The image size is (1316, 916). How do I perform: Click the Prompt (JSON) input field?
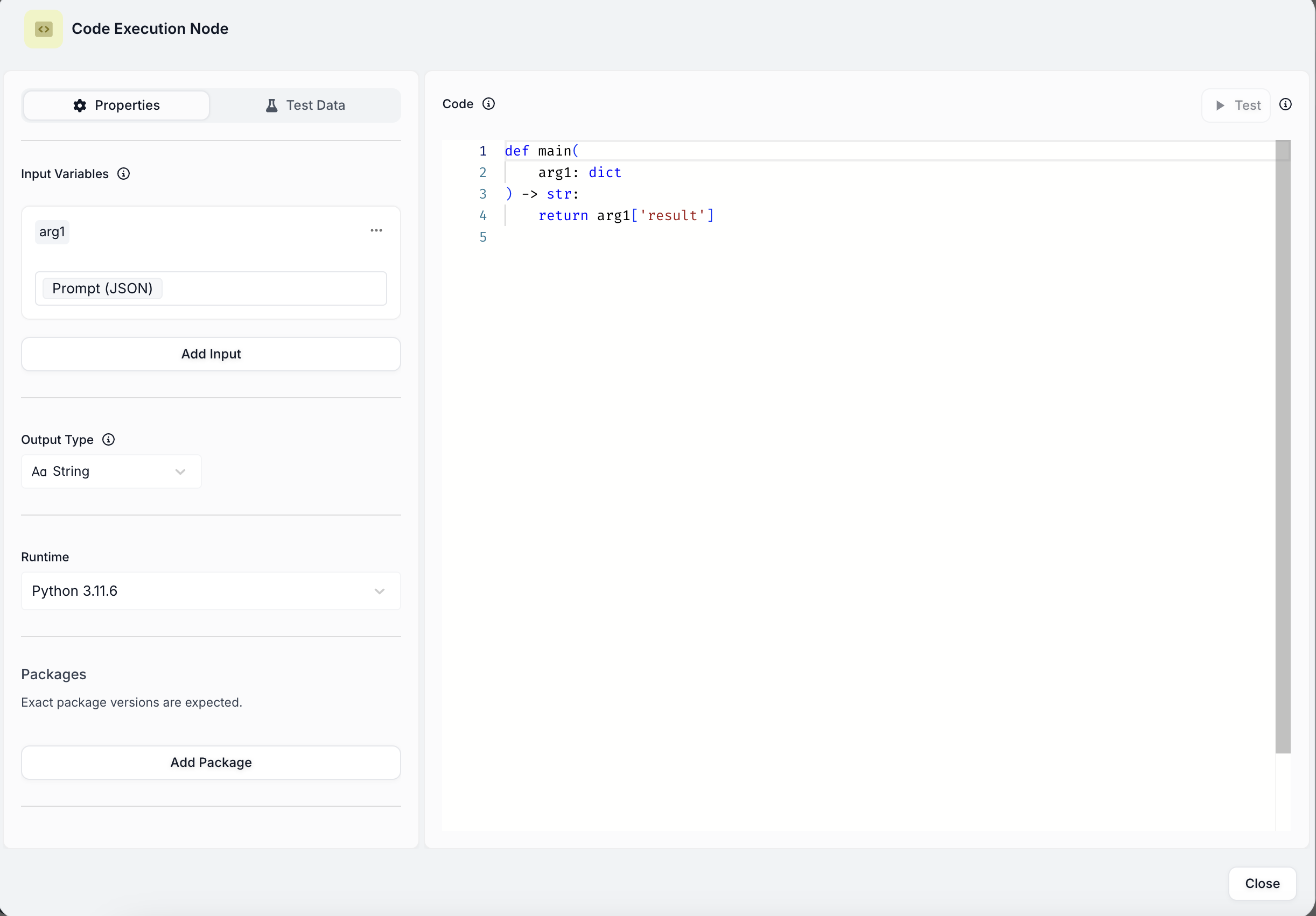pos(211,288)
